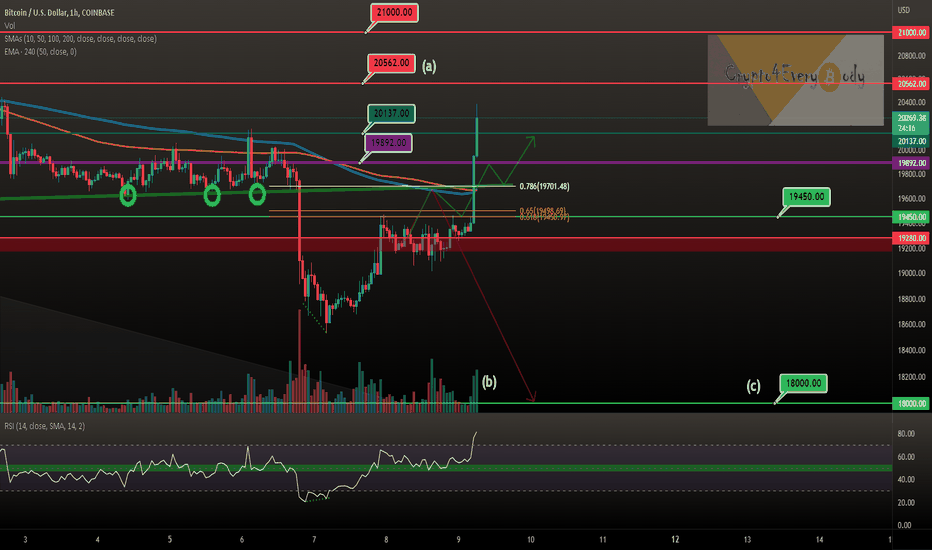Click the 18400.00 price axis tick
The height and width of the screenshot is (550, 932).
coord(911,350)
